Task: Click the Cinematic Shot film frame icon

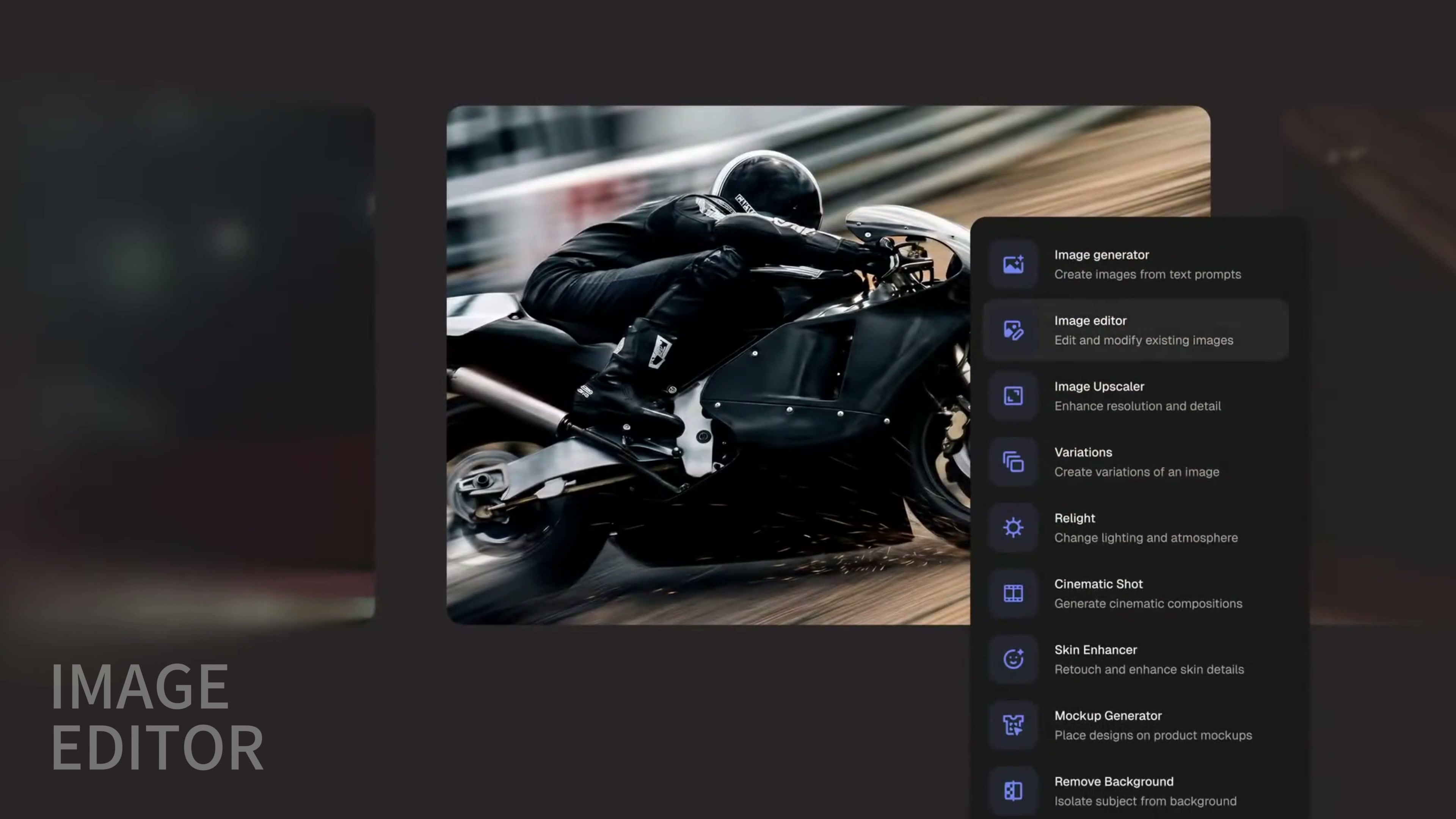Action: point(1013,593)
